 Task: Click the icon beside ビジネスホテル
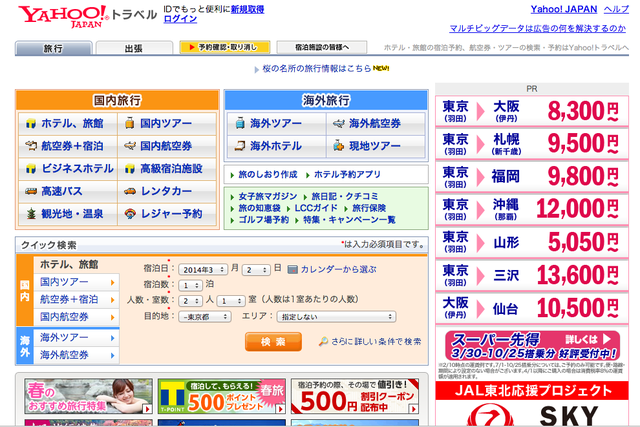[31, 169]
